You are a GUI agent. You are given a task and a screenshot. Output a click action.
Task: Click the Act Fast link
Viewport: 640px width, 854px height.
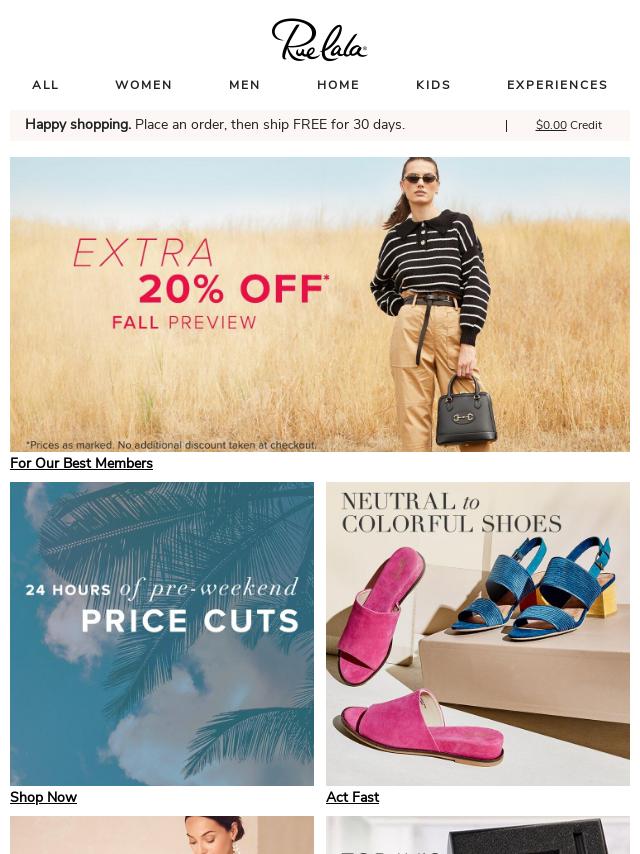(352, 797)
